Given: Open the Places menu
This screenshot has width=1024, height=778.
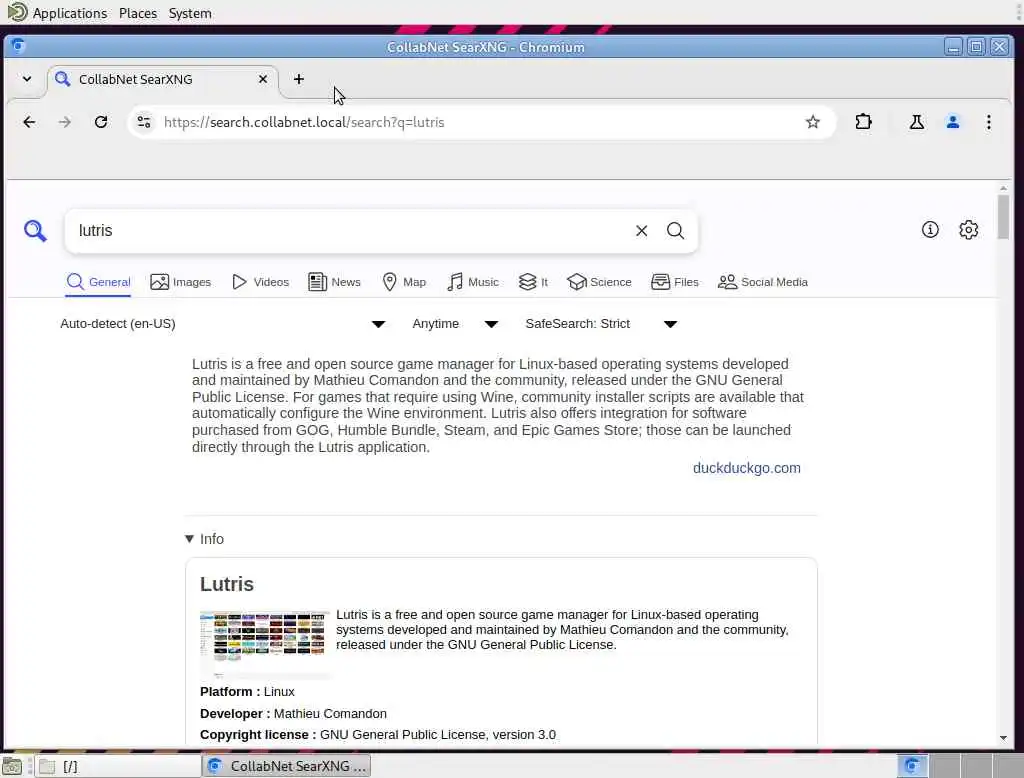Looking at the screenshot, I should (x=138, y=13).
